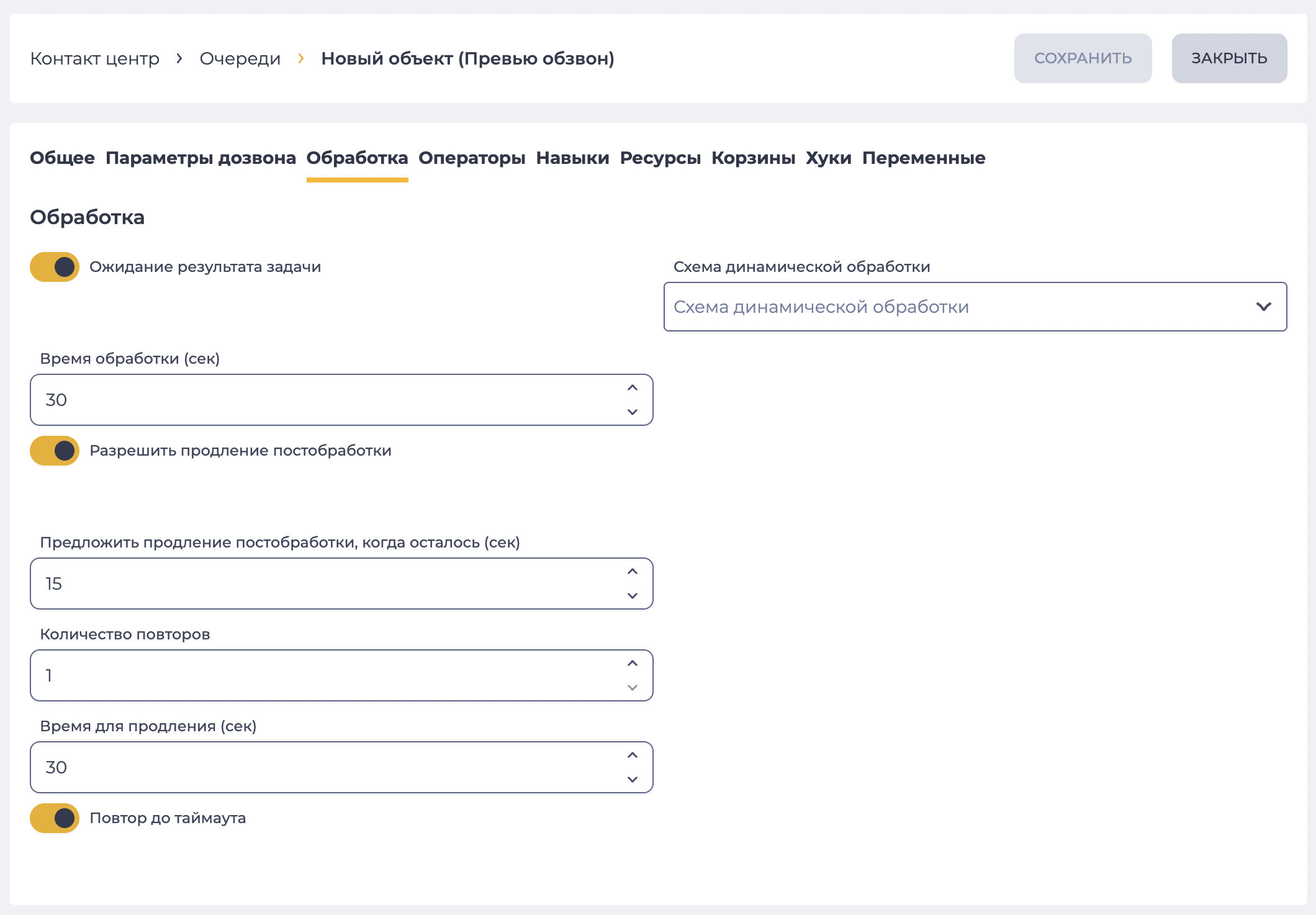Click the Время обработки input field

[341, 400]
